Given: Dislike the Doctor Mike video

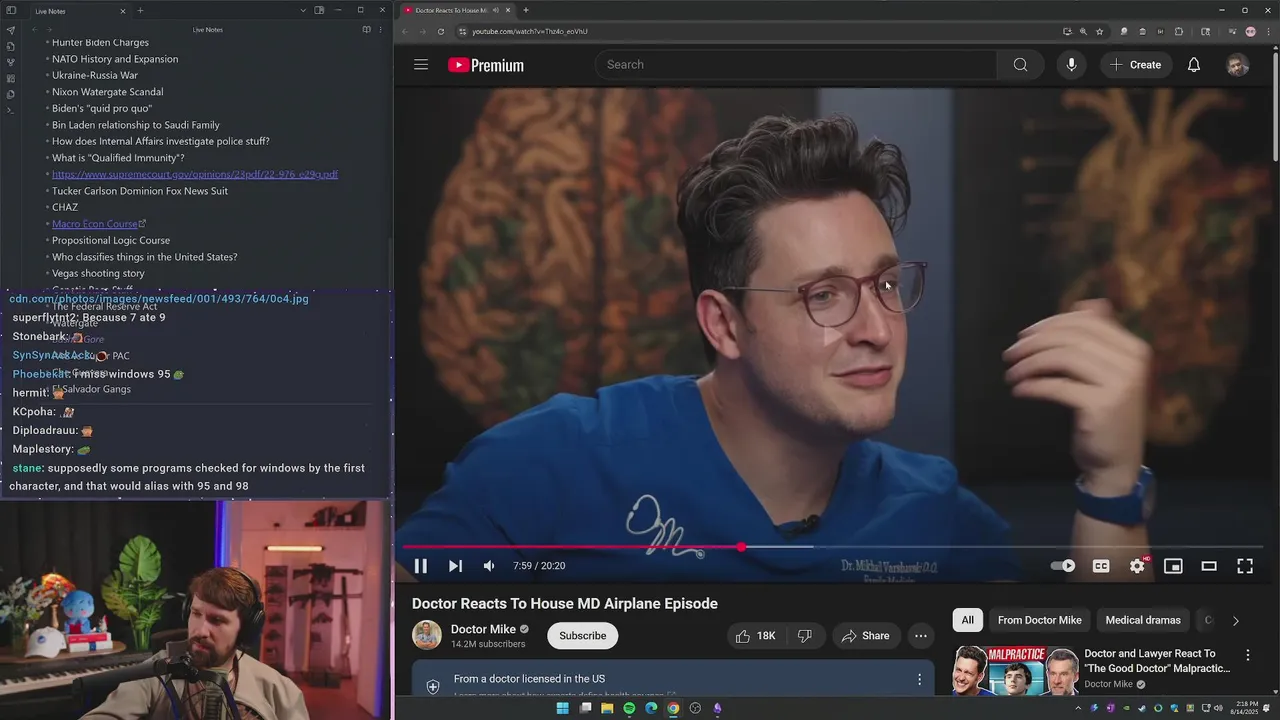Looking at the screenshot, I should 804,636.
